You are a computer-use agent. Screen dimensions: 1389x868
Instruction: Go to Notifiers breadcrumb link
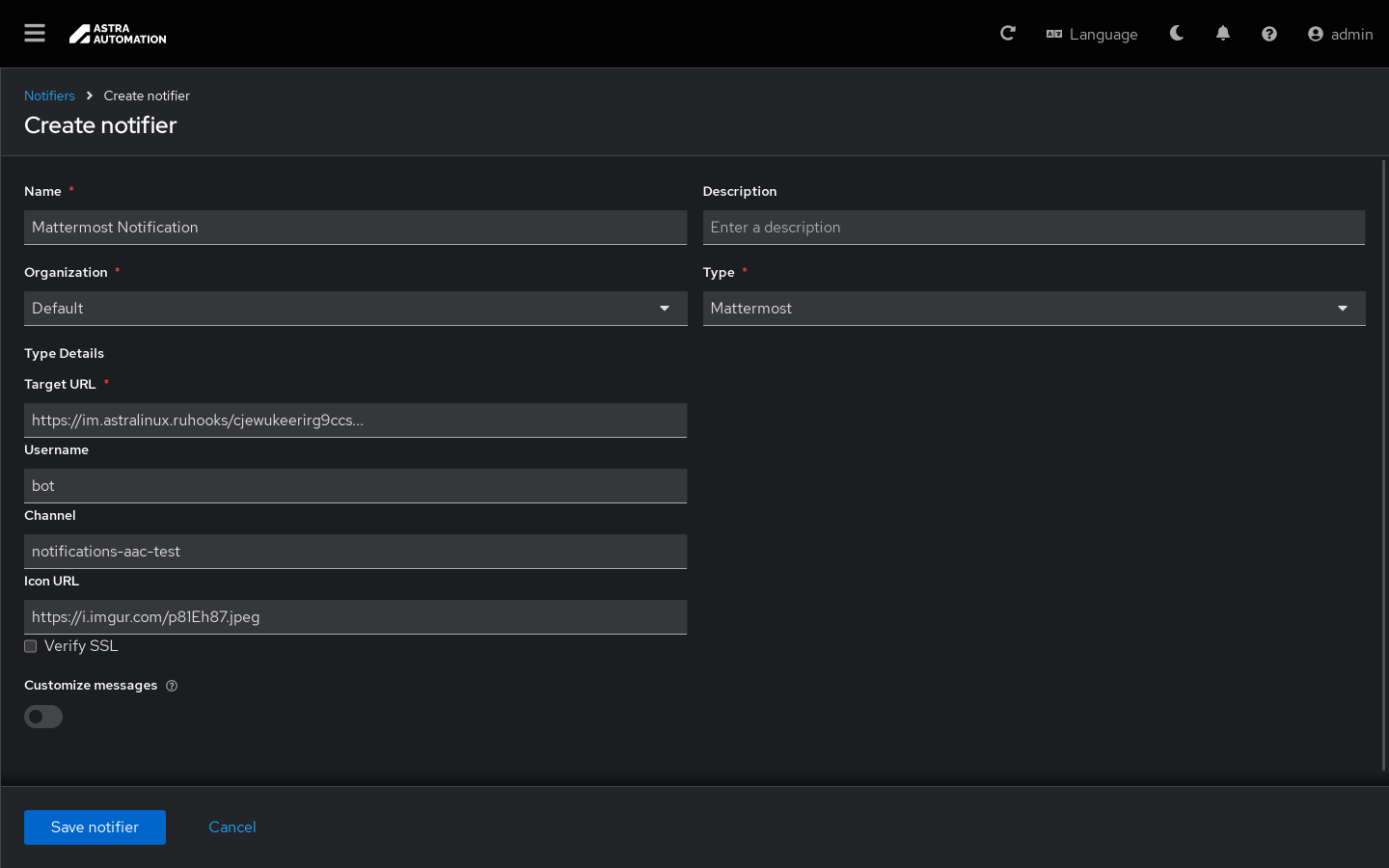49,95
